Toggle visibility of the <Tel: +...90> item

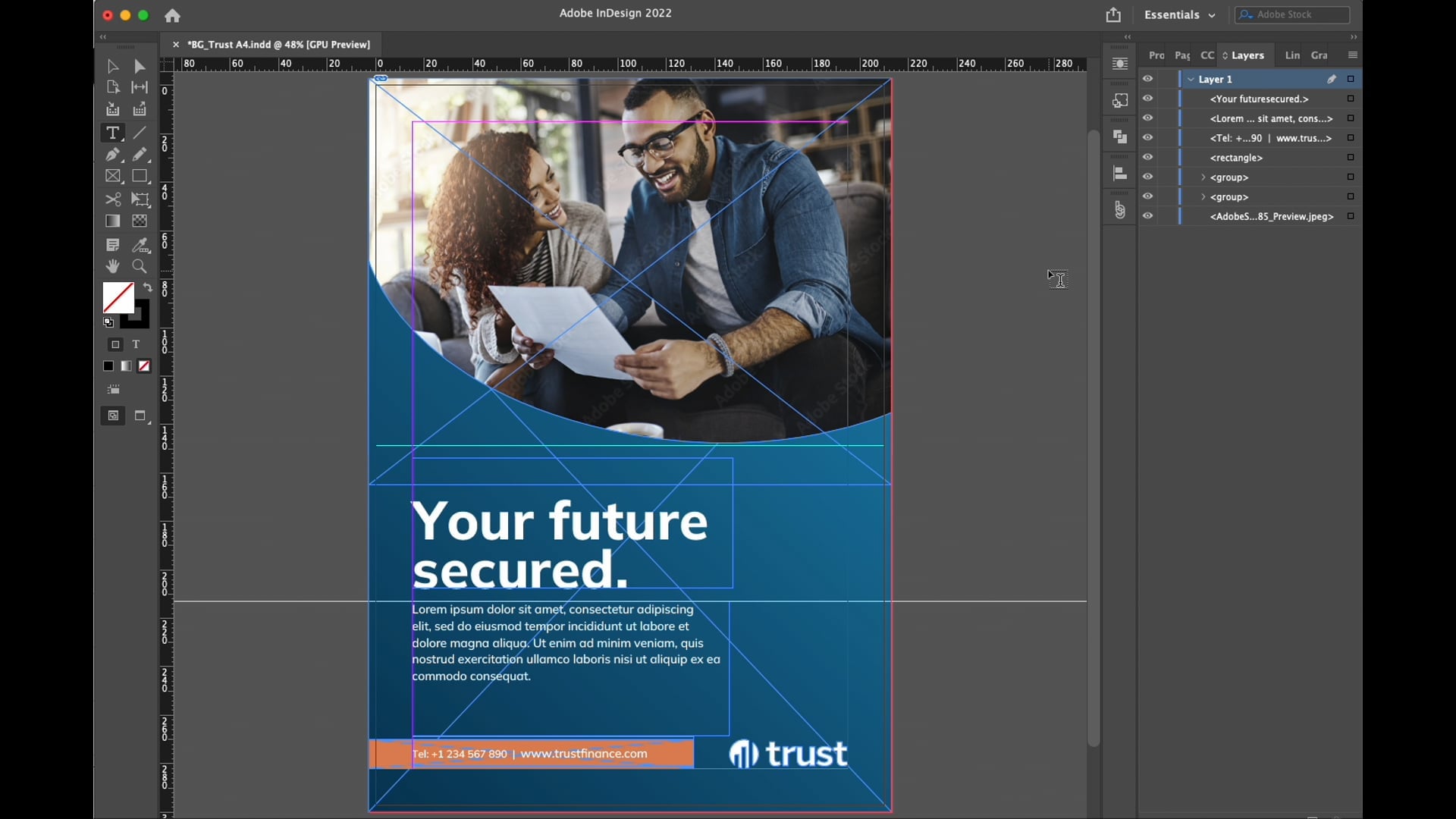point(1148,138)
